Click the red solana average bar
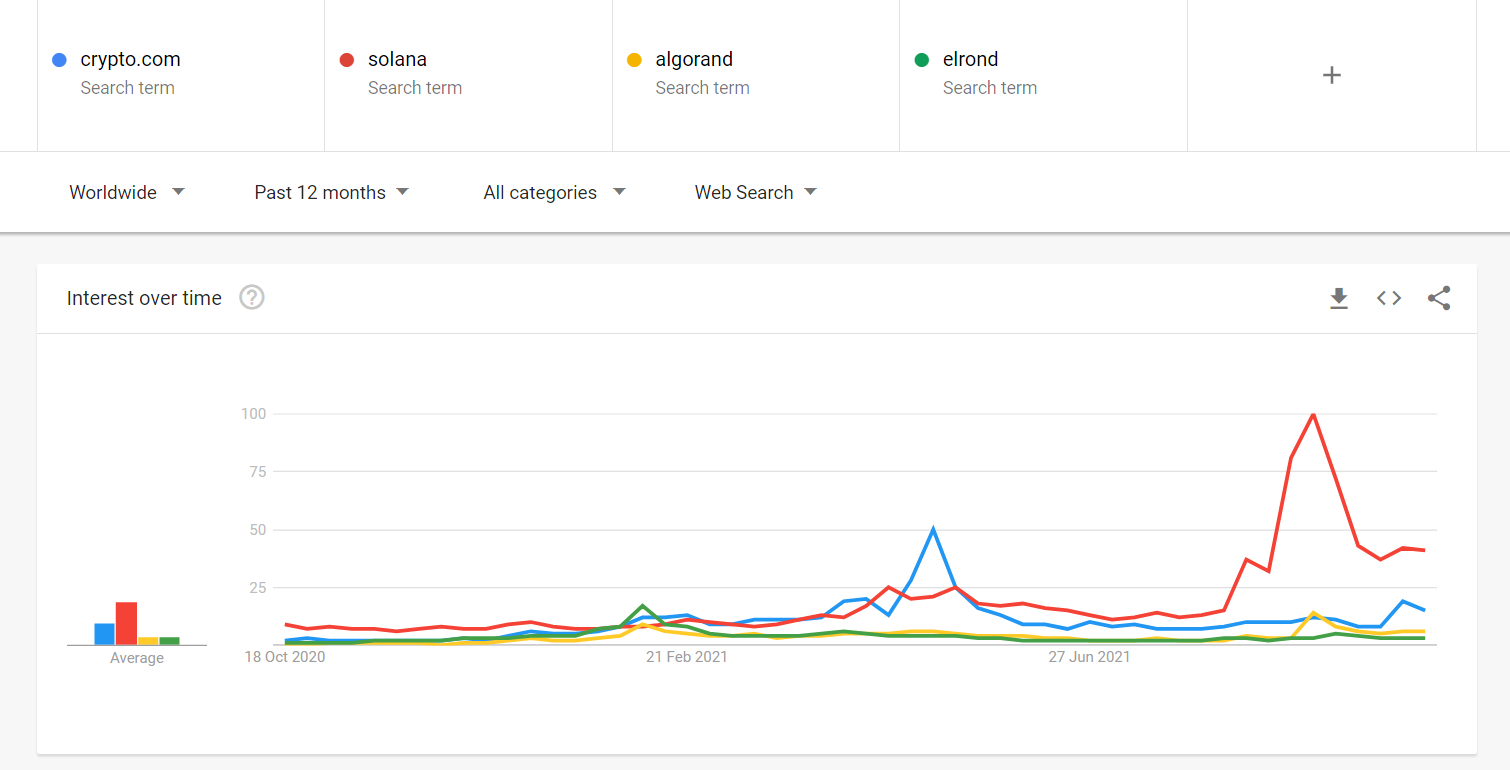Screen dimensions: 1510x770 [126, 623]
